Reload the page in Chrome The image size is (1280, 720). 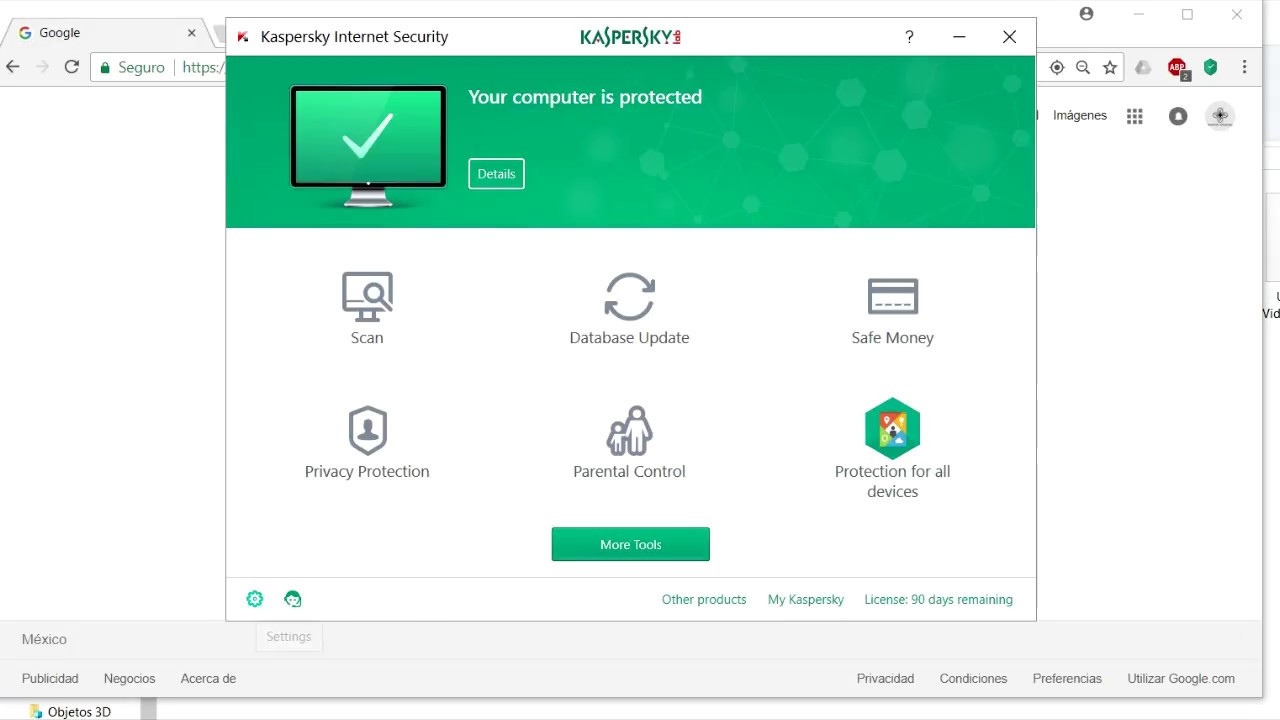71,67
